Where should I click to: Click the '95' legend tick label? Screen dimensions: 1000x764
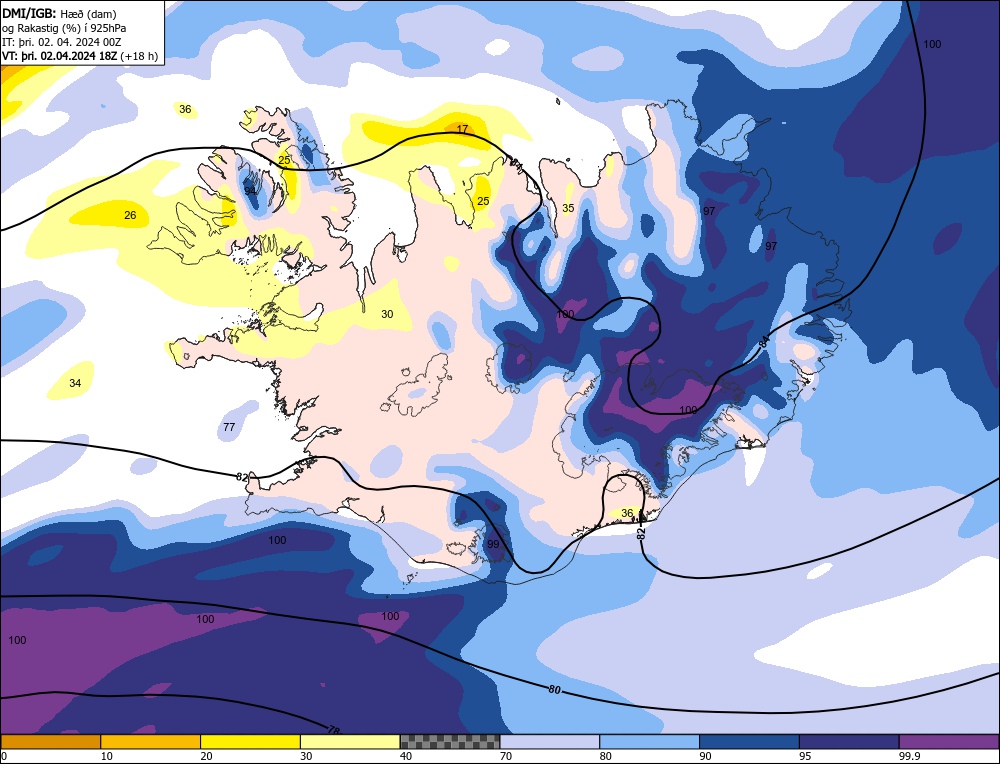coord(805,756)
